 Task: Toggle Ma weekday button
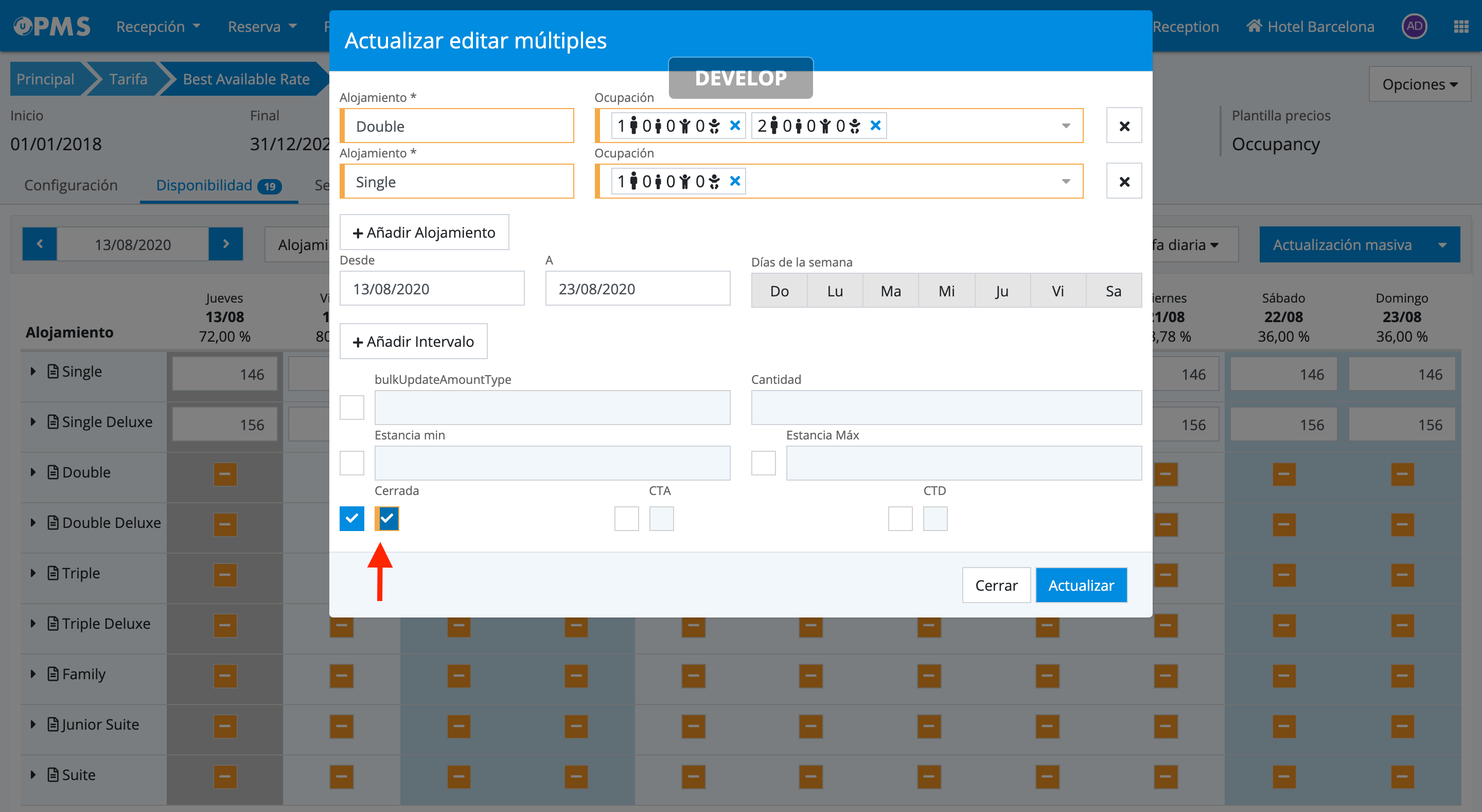891,291
